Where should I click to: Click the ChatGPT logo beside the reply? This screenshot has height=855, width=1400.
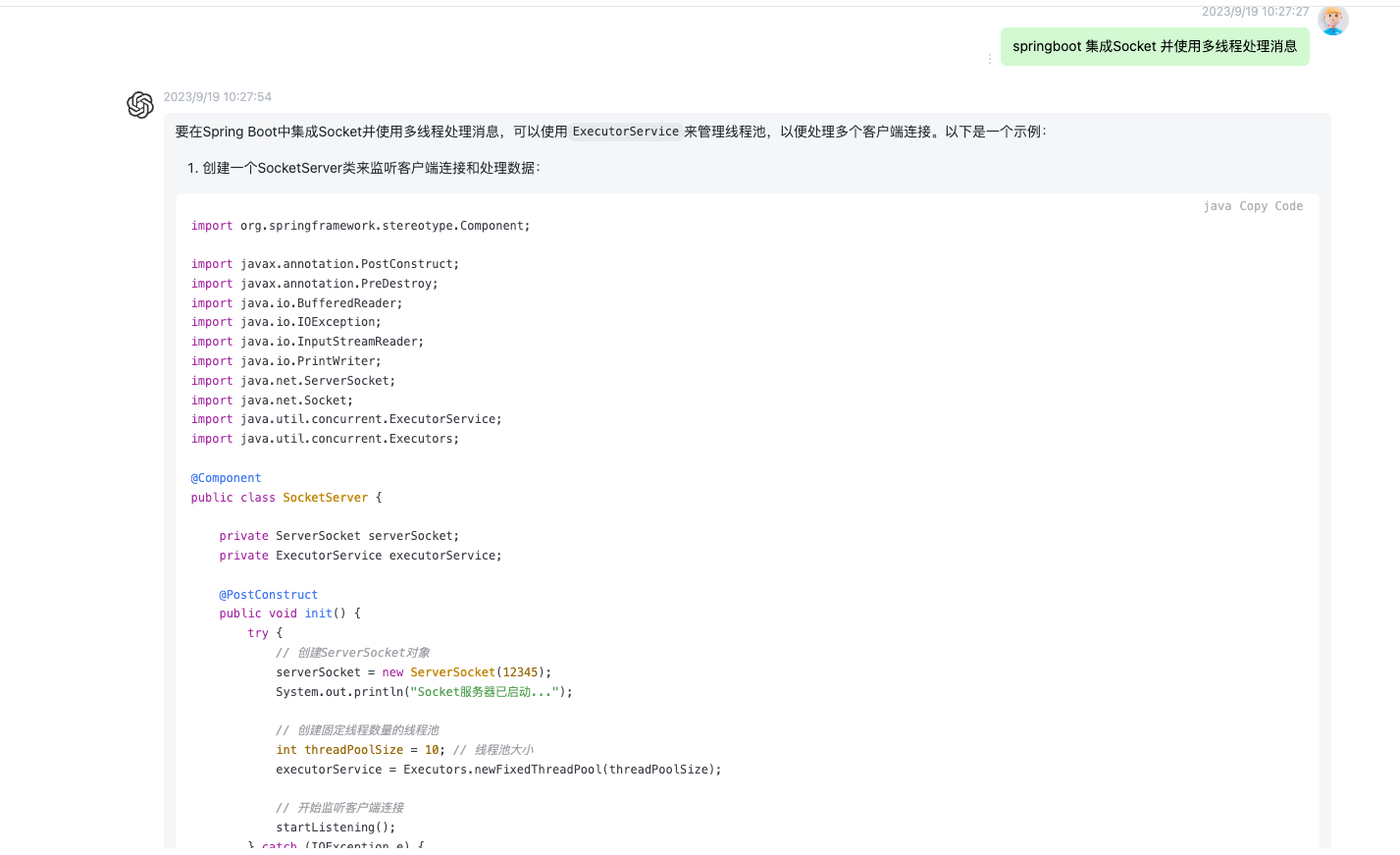[x=140, y=105]
